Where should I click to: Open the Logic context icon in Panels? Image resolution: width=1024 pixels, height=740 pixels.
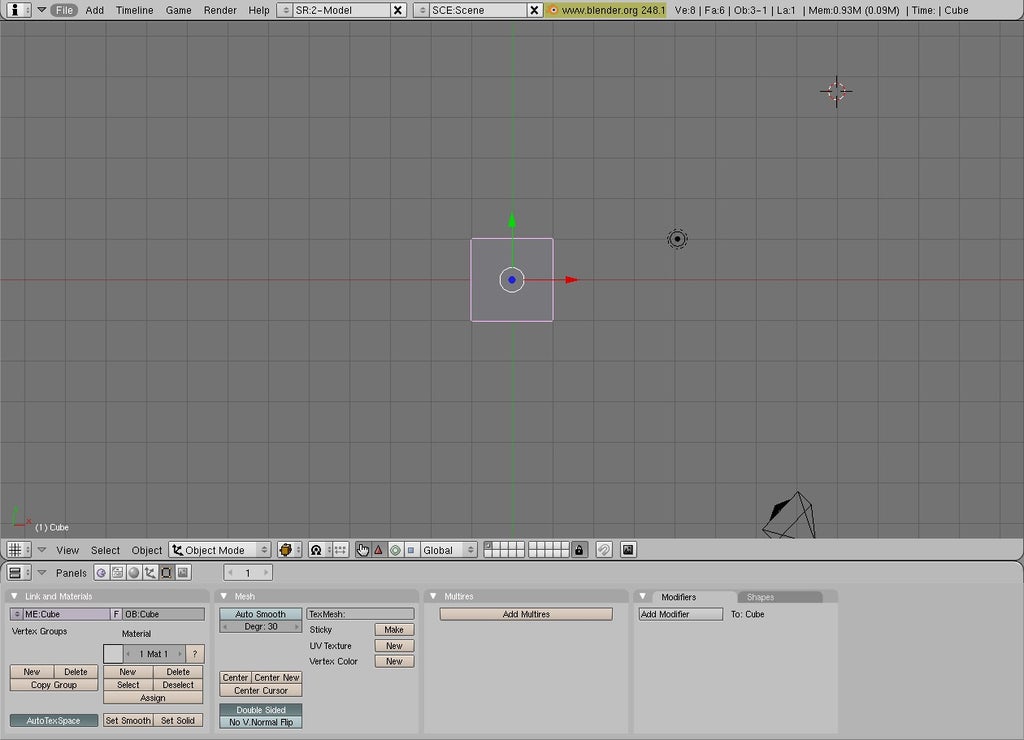[x=101, y=573]
